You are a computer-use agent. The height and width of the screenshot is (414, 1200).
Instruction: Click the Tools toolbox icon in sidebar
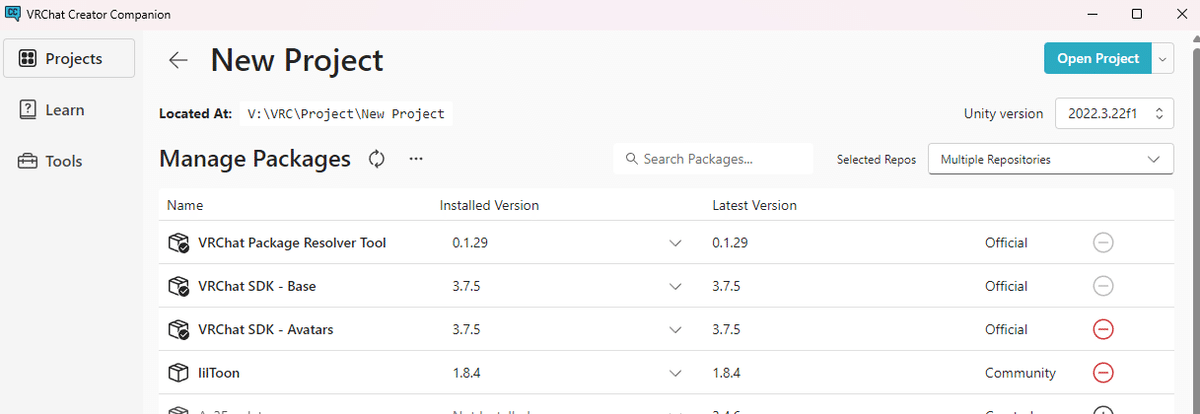[x=28, y=161]
